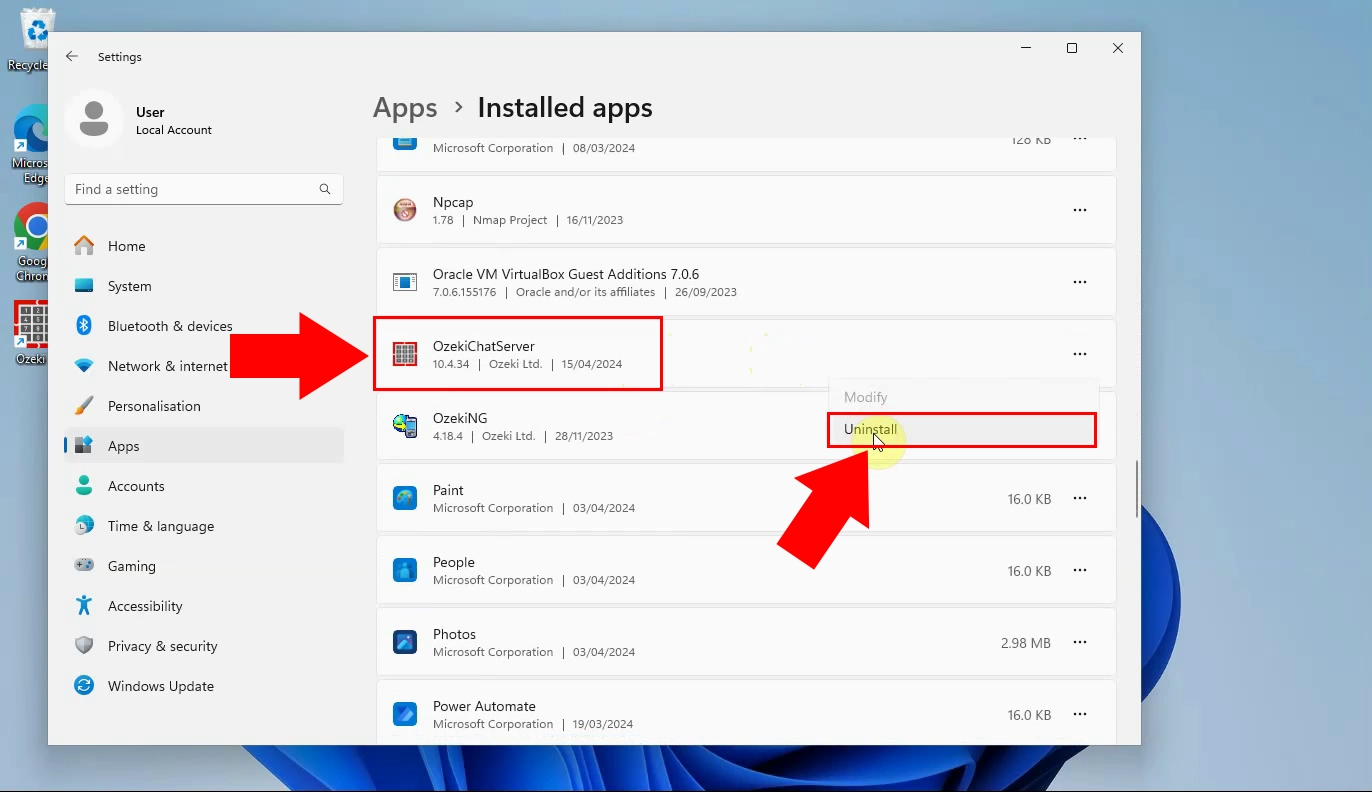
Task: Click the Paint app icon
Action: tap(405, 498)
